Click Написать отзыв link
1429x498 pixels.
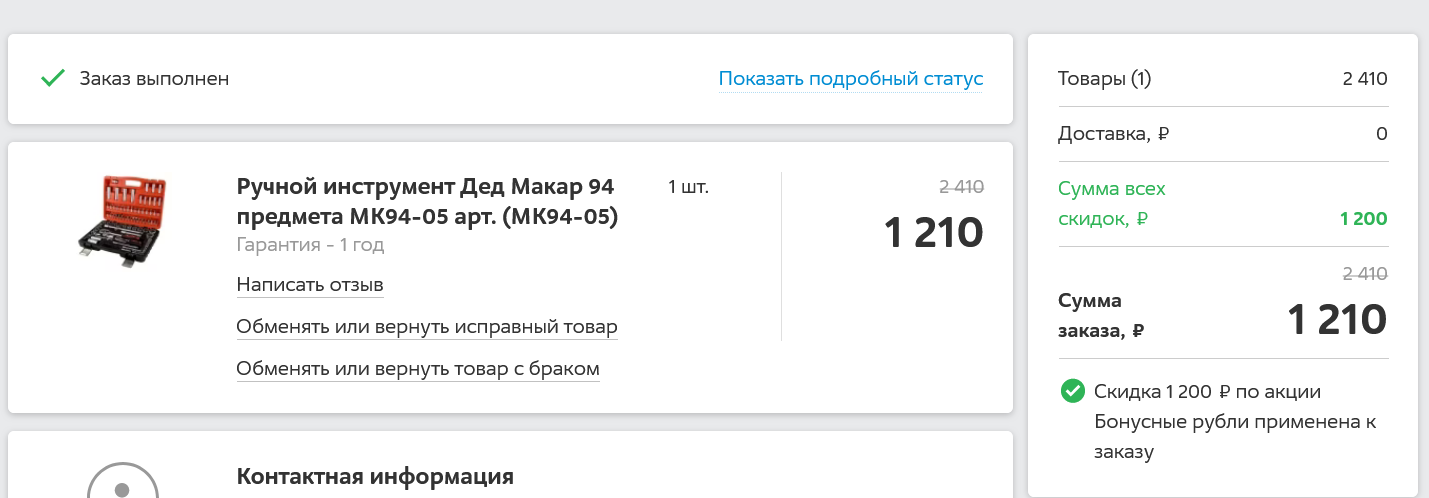(310, 285)
